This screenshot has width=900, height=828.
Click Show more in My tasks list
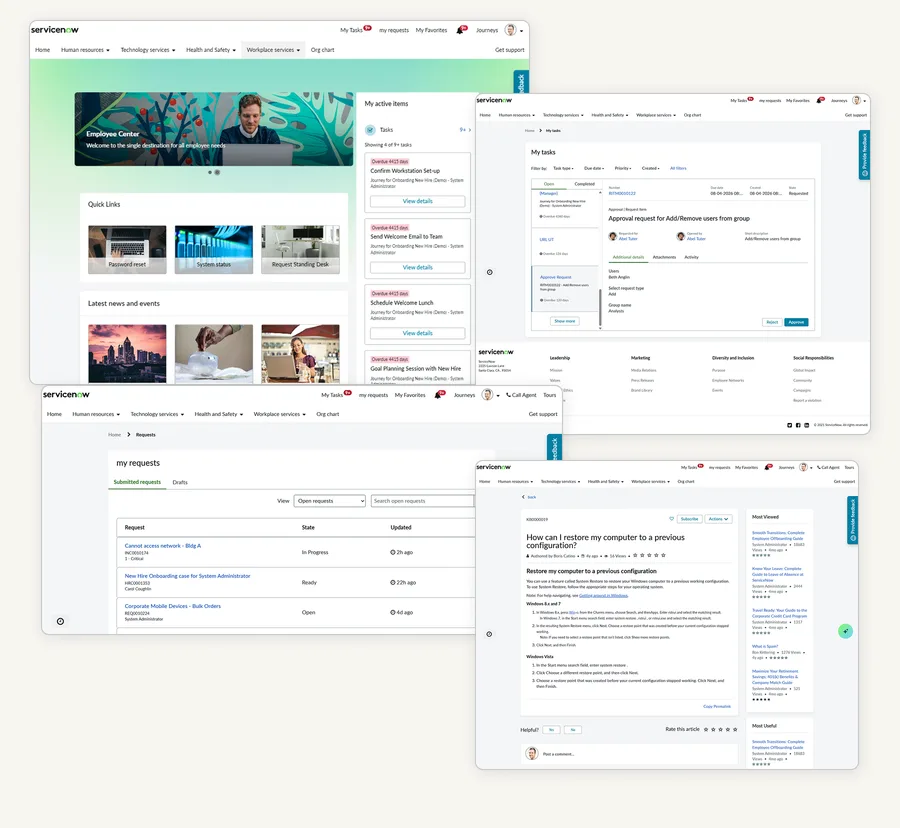coord(565,321)
